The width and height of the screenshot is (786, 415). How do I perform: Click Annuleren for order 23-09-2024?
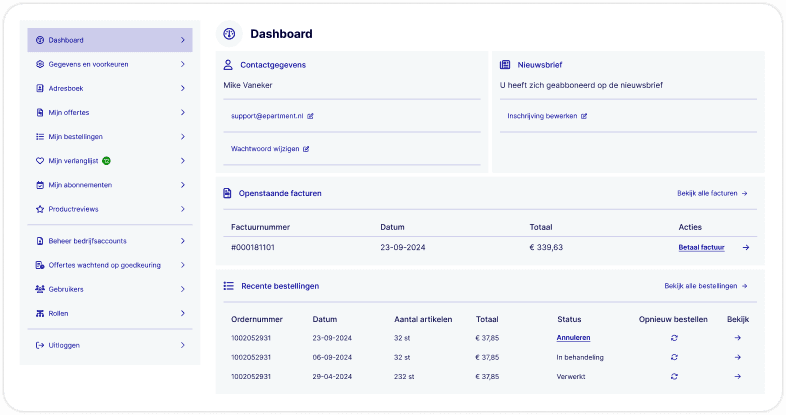pos(573,338)
